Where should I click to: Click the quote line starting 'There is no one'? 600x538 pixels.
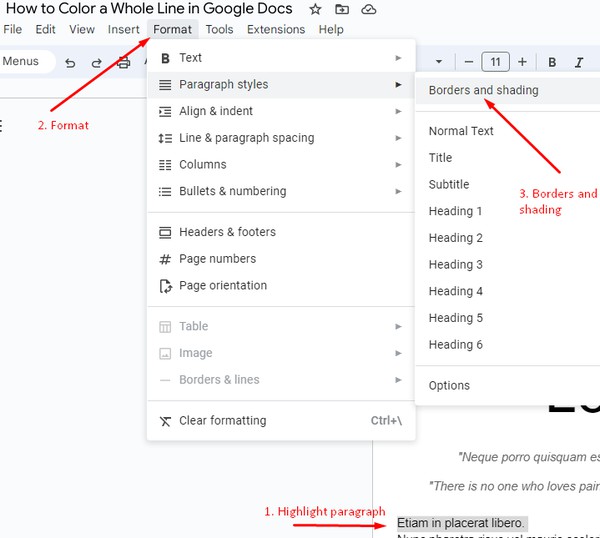(514, 486)
